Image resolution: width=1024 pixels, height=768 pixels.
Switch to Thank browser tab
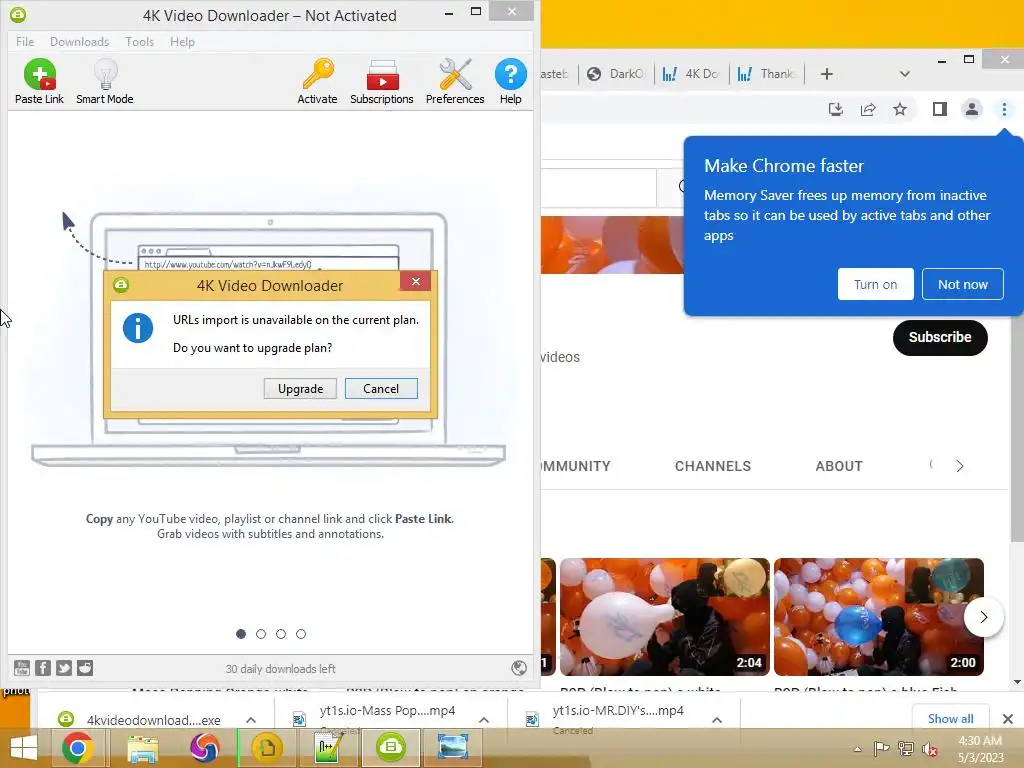click(x=767, y=74)
